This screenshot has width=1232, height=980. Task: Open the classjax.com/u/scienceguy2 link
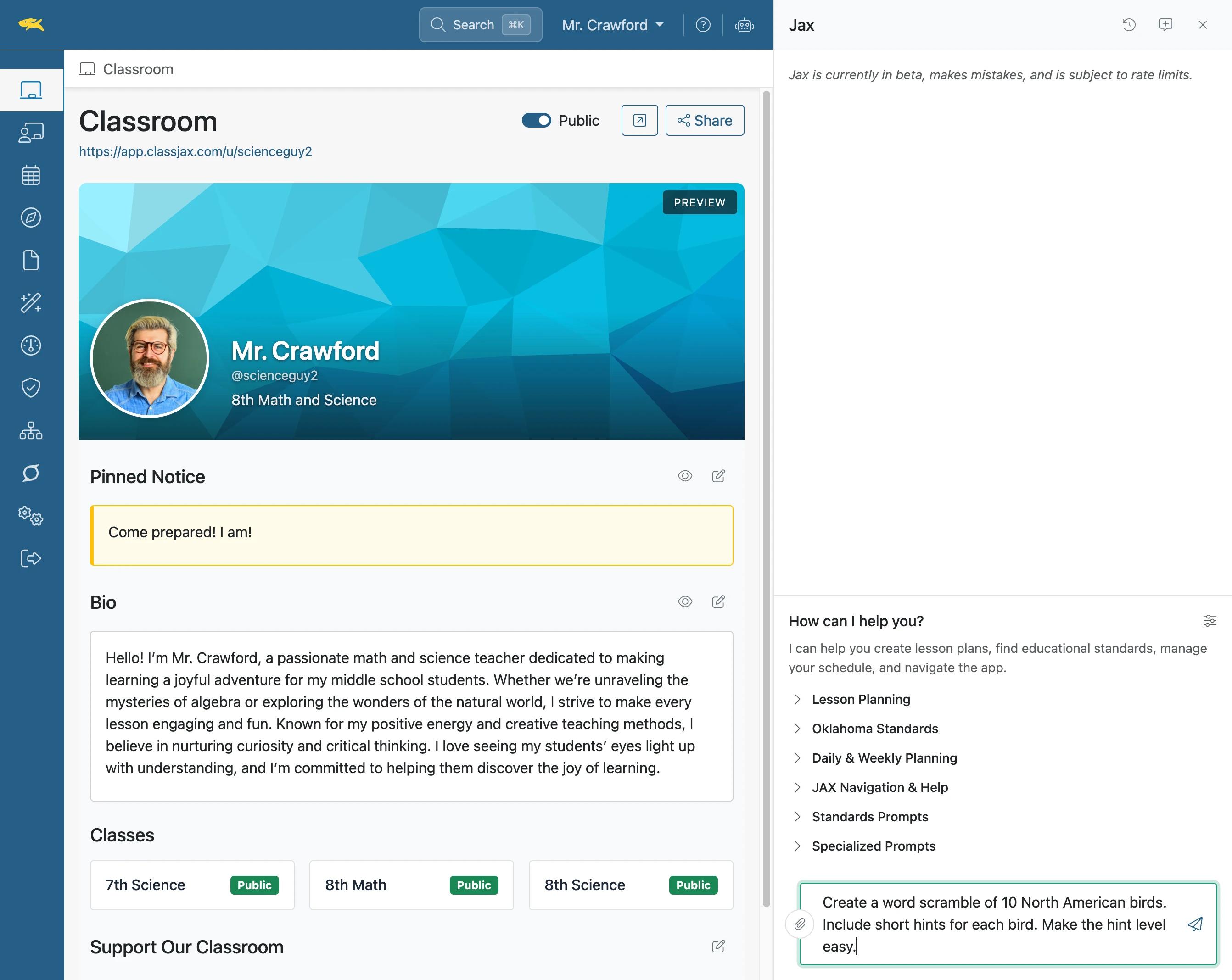click(196, 151)
